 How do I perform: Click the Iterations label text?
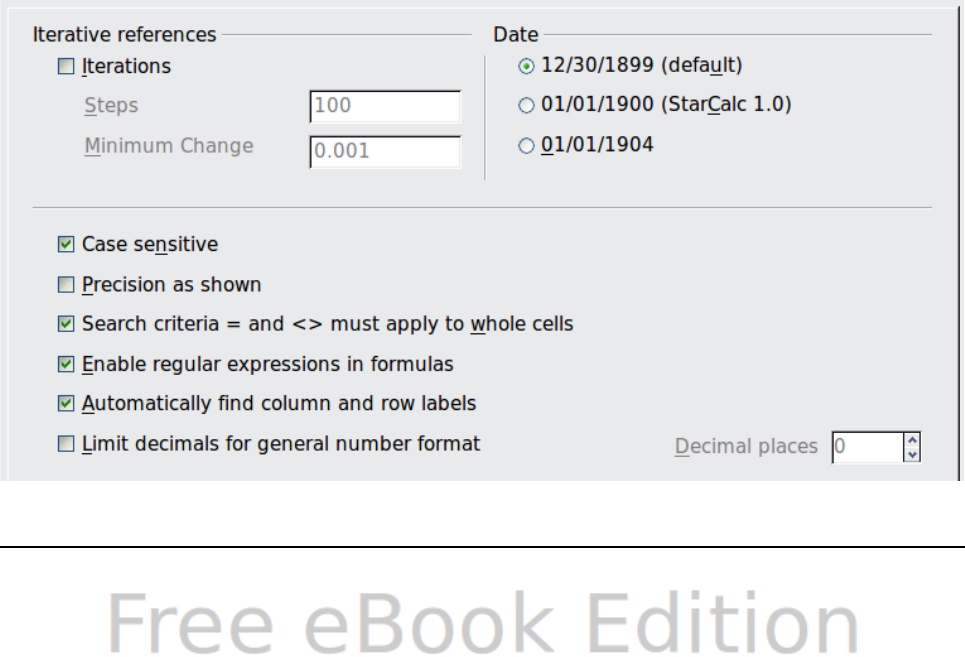[x=126, y=67]
